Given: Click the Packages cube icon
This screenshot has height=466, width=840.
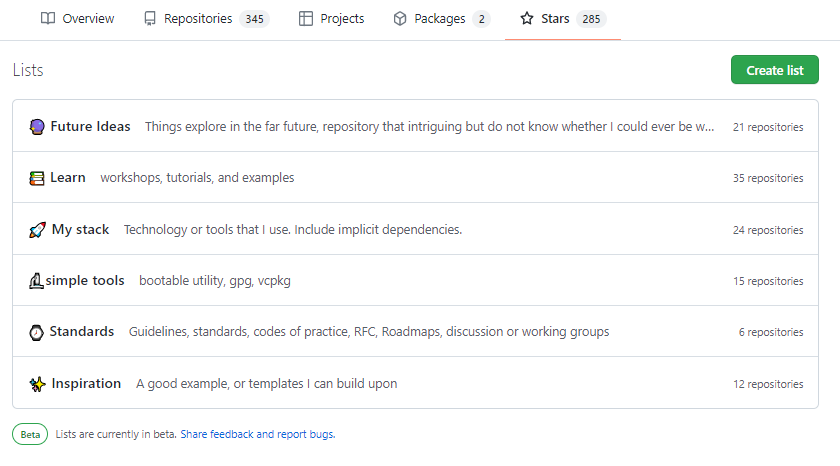Looking at the screenshot, I should pos(400,19).
